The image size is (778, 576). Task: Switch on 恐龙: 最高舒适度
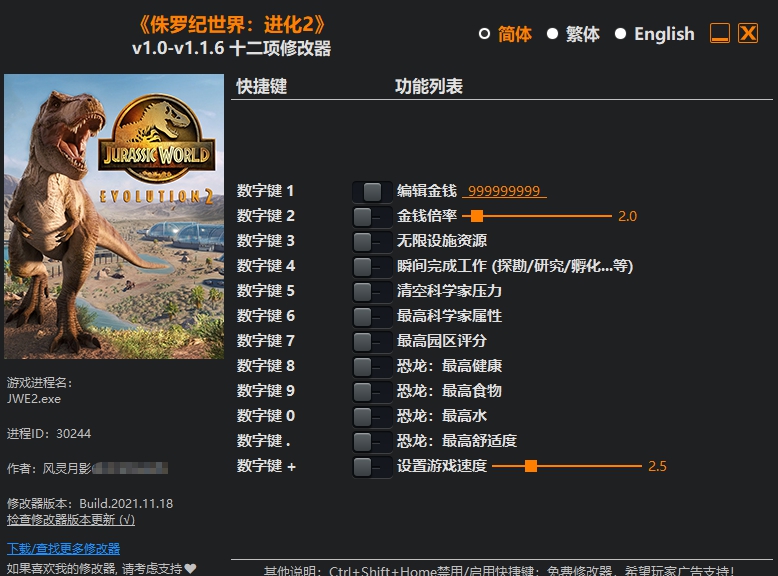[372, 442]
